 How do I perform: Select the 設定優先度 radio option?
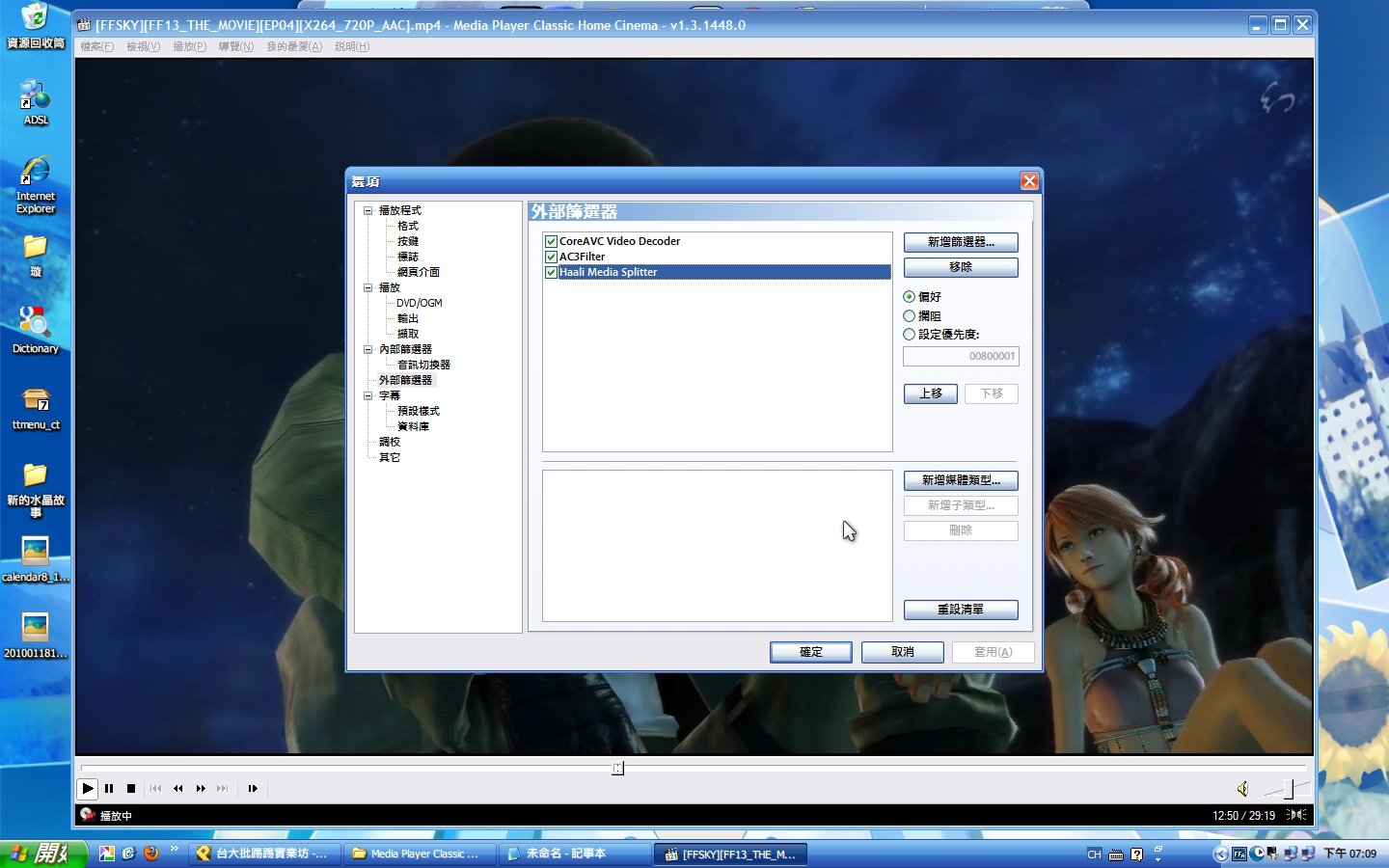point(910,335)
